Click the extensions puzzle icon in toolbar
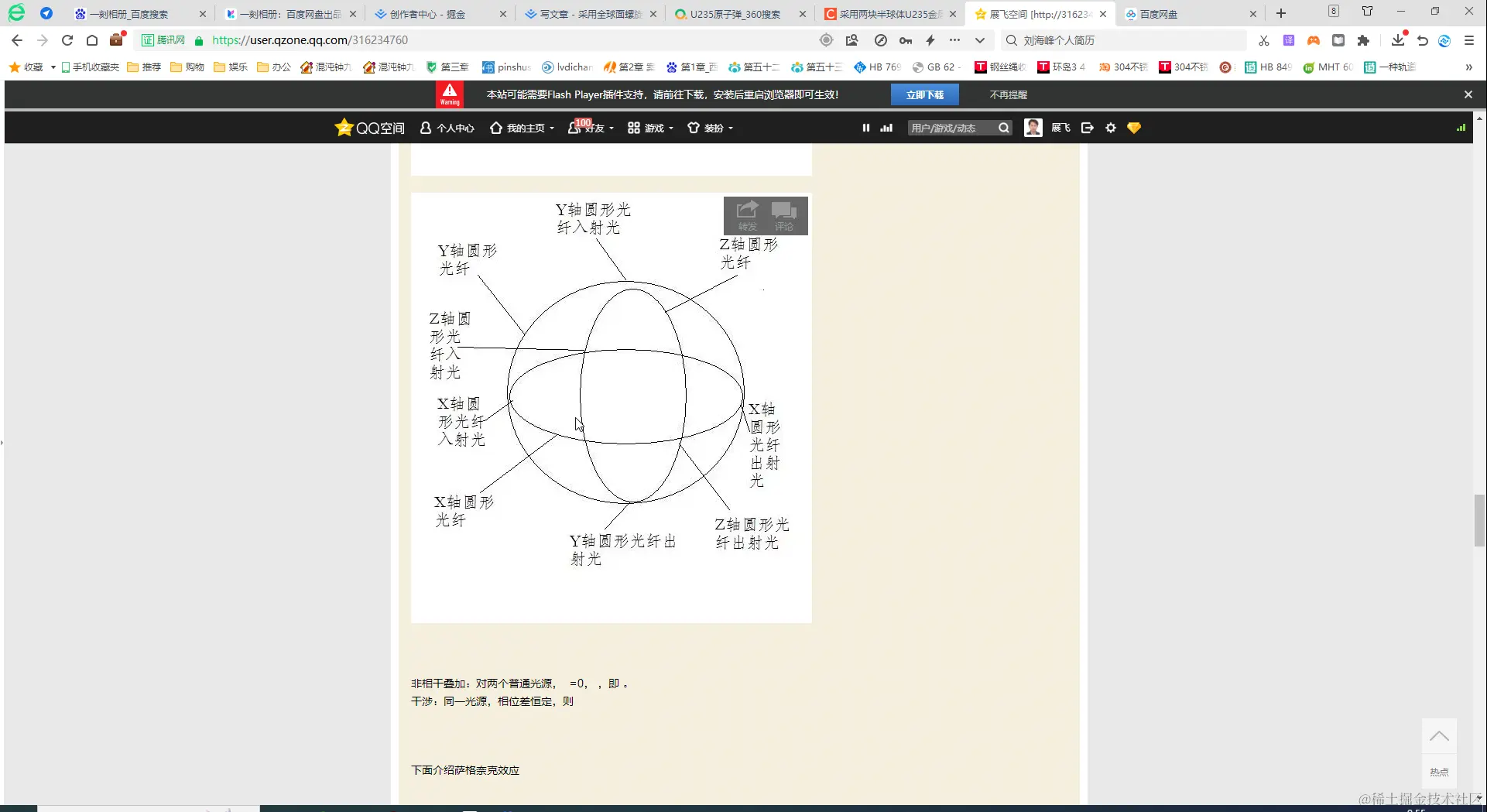The image size is (1487, 812). [1364, 40]
